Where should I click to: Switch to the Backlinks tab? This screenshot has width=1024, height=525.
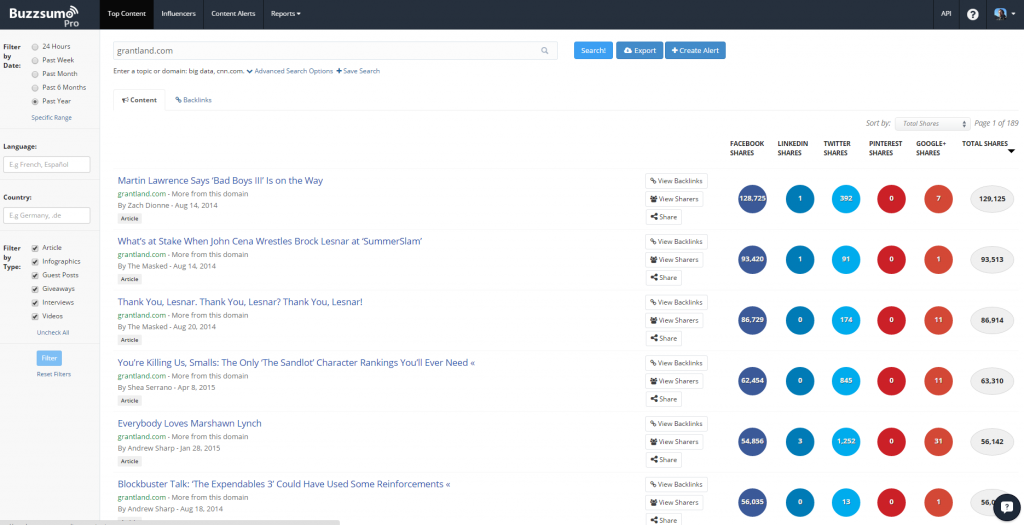193,100
